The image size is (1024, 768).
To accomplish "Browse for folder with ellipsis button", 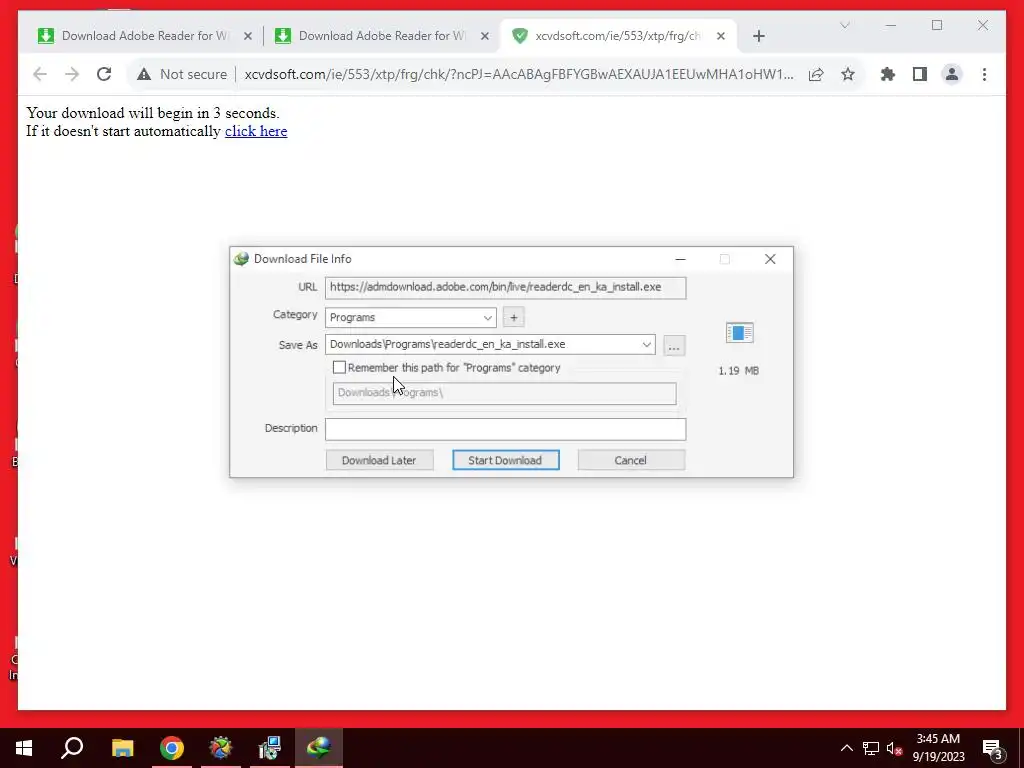I will [674, 345].
